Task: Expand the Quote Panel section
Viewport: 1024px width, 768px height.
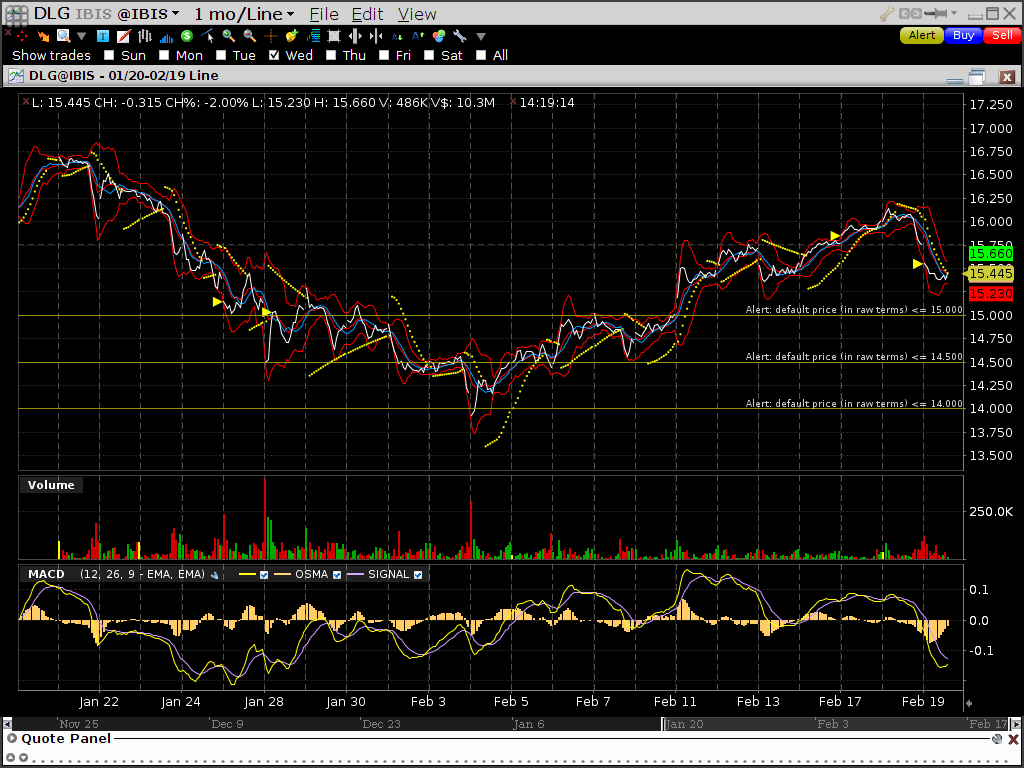Action: pos(12,739)
